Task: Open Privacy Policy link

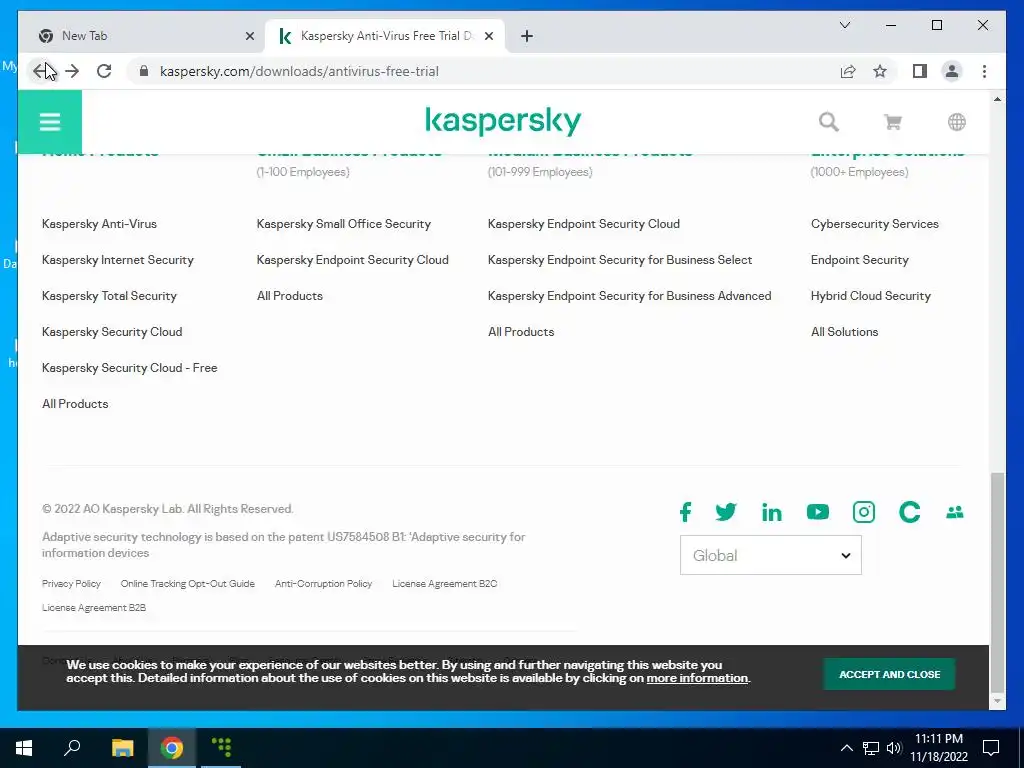Action: click(x=71, y=584)
